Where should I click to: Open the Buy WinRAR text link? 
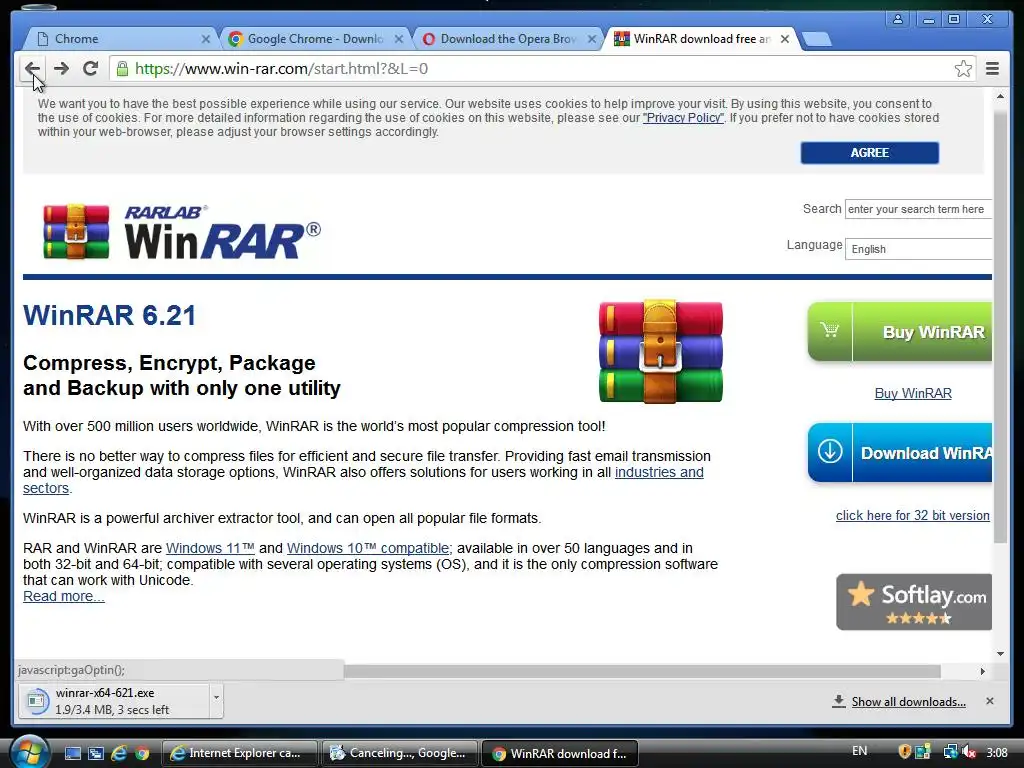(x=913, y=393)
